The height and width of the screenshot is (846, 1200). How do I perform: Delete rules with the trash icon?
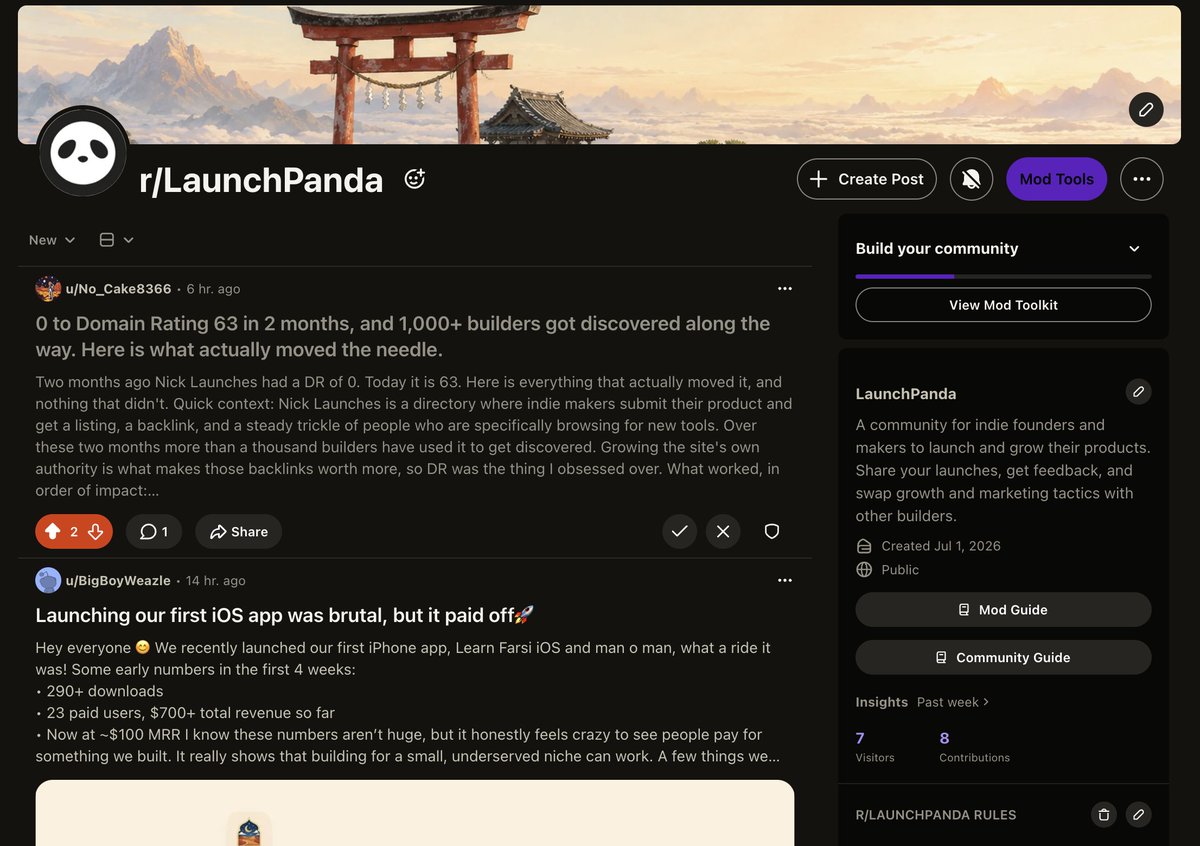pyautogui.click(x=1104, y=815)
